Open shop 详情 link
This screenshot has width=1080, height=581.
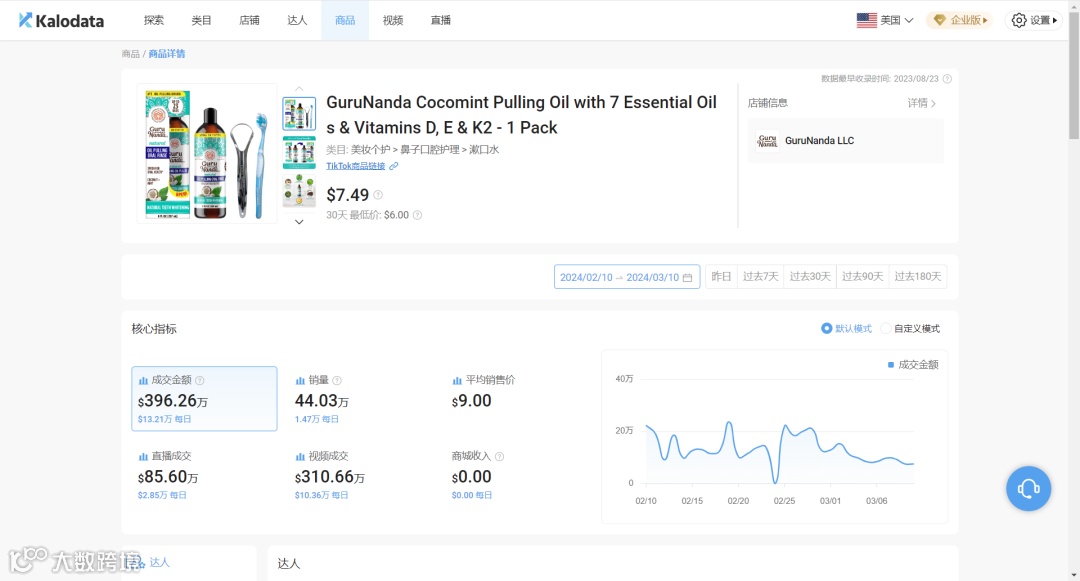coord(921,103)
